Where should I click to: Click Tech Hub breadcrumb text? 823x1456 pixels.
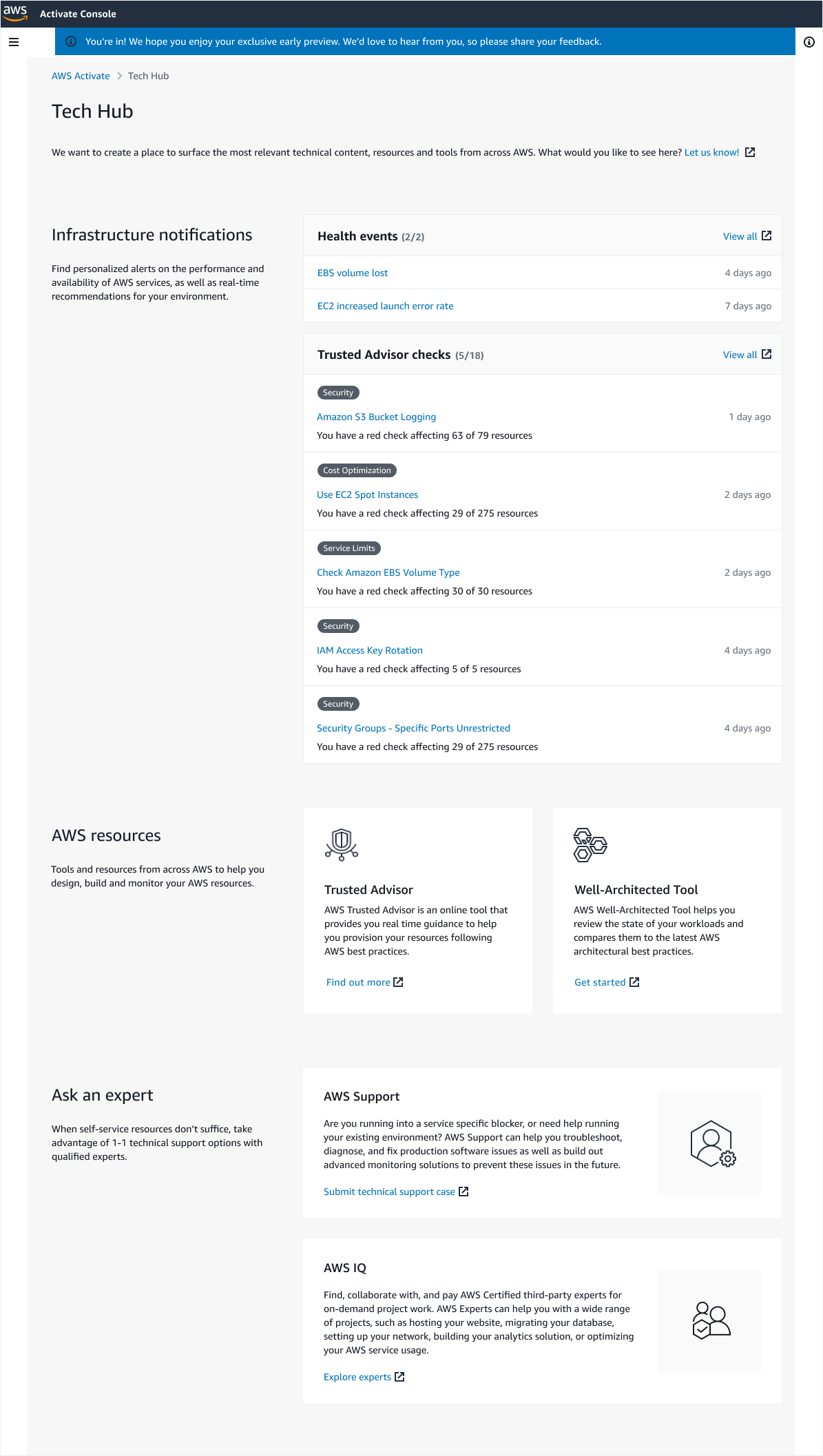point(148,76)
